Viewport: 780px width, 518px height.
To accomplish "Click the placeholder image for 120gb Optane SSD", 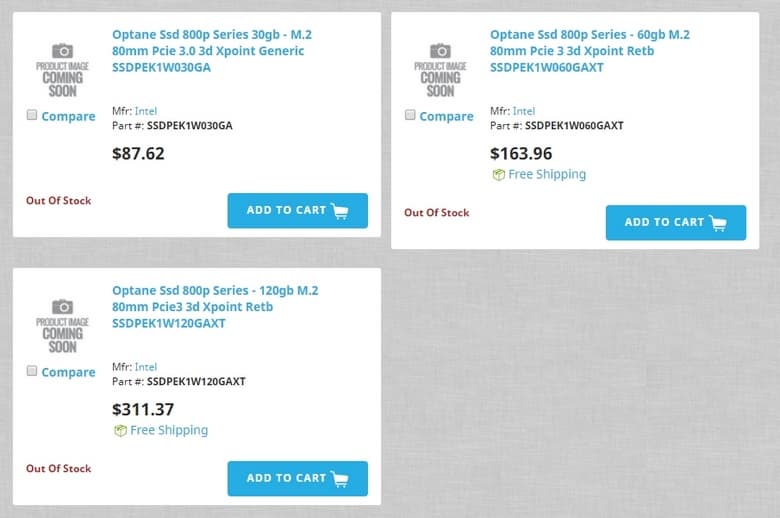I will pos(62,325).
